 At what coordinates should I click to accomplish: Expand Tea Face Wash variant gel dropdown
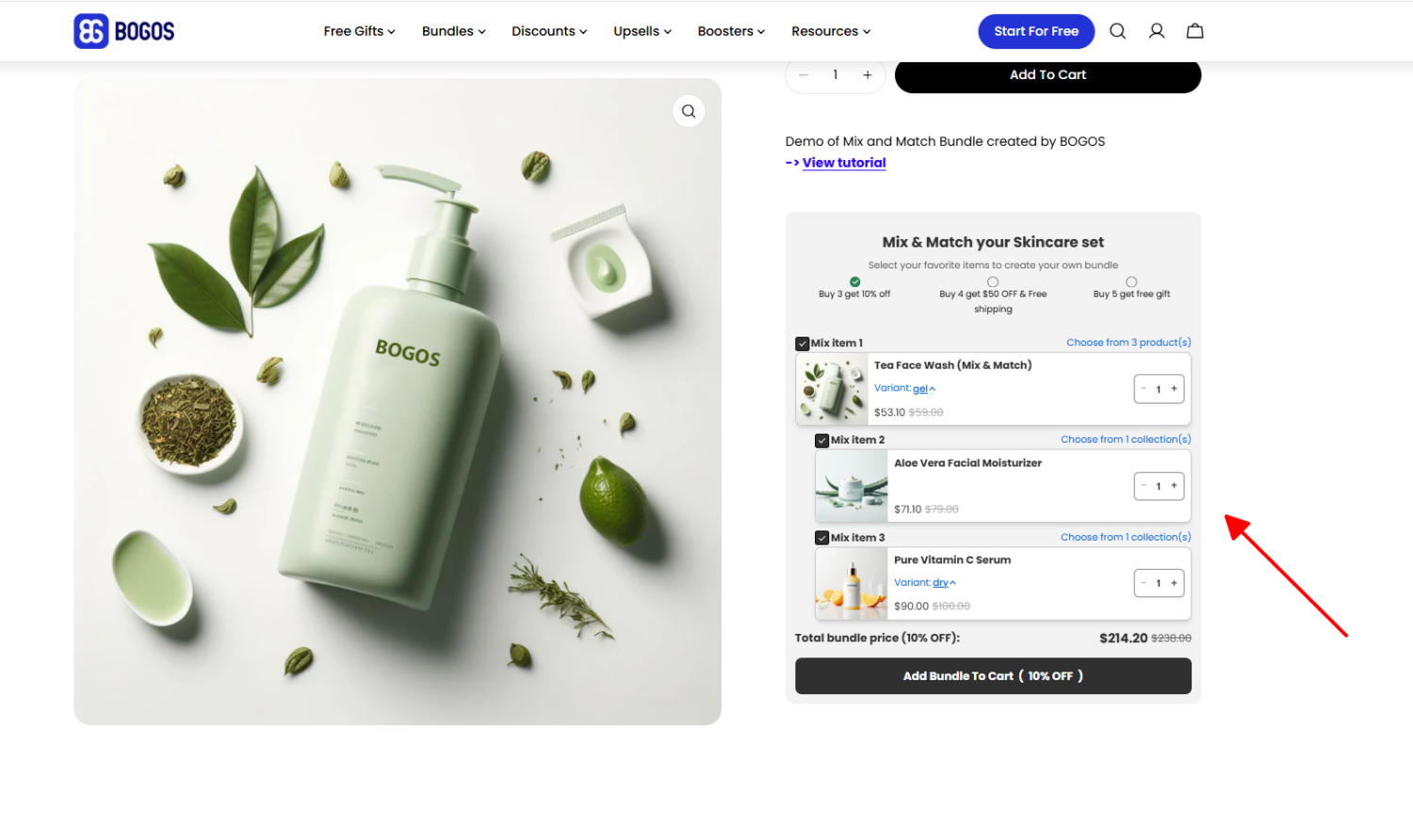(923, 389)
